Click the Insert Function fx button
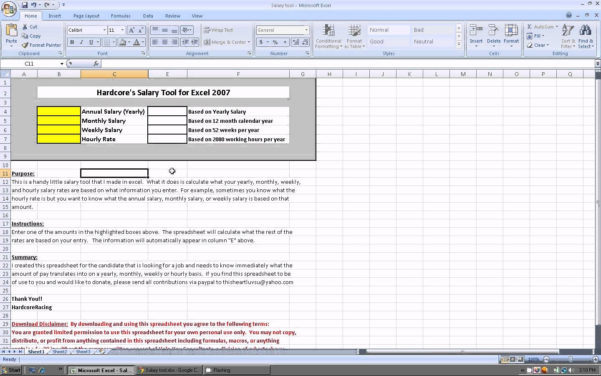The width and height of the screenshot is (601, 376). pyautogui.click(x=96, y=64)
